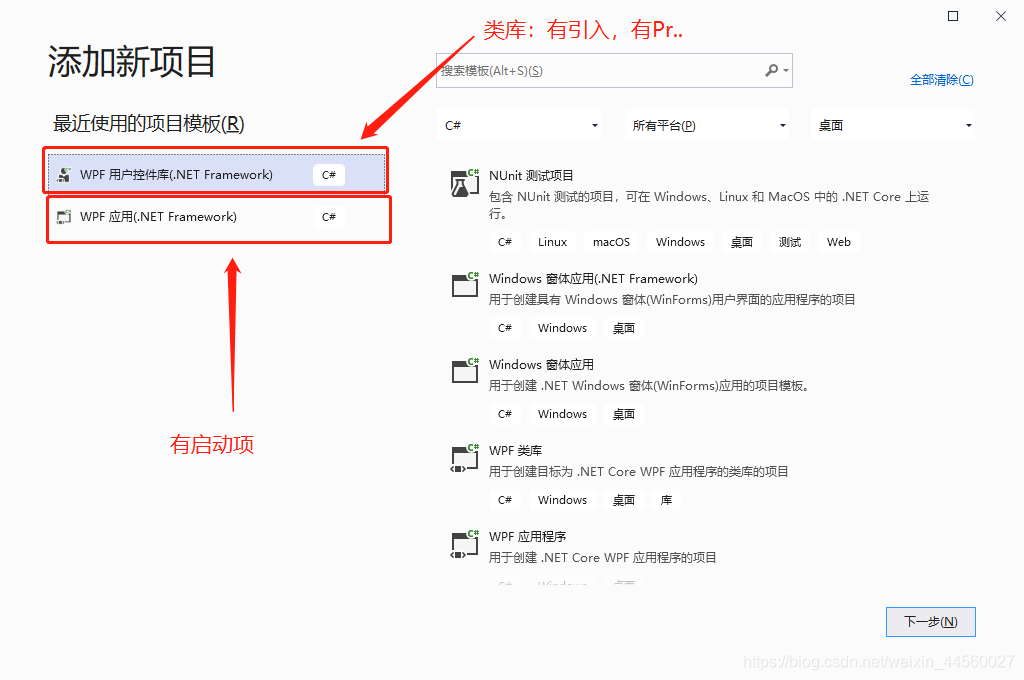Click C# badge on WPF 应用 row
The width and height of the screenshot is (1024, 680).
328,217
